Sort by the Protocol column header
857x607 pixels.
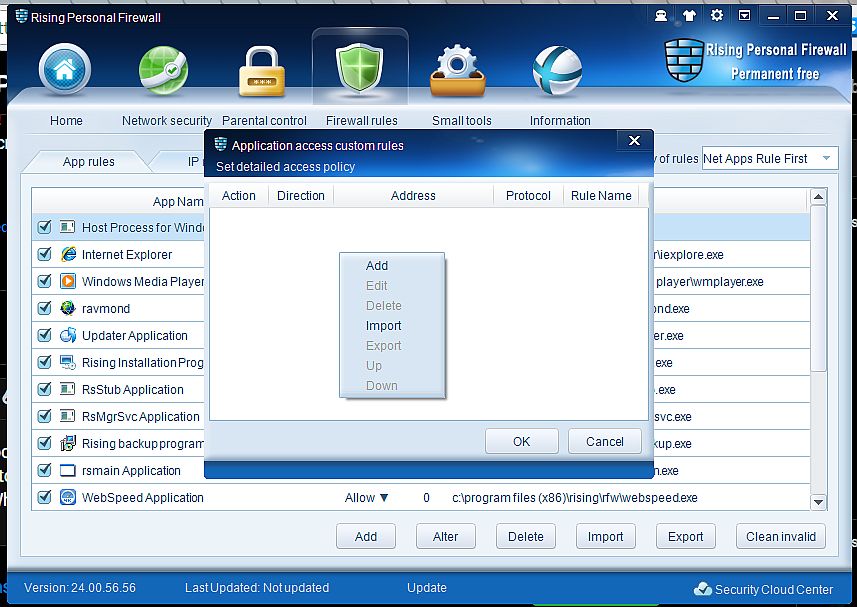[x=528, y=196]
